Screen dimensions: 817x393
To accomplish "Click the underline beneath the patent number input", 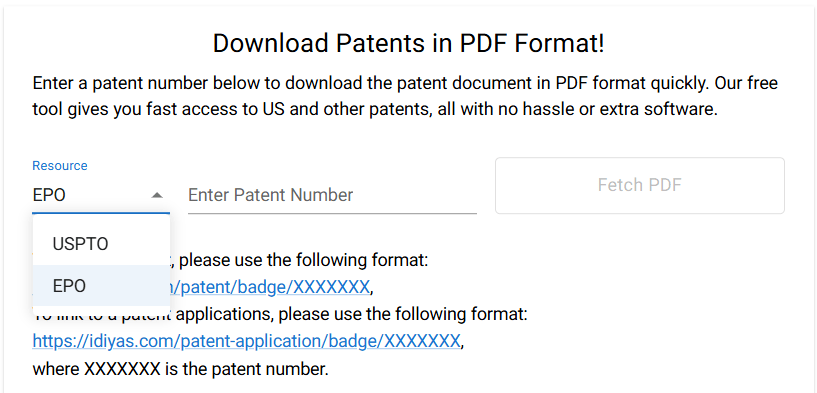I will click(x=332, y=213).
